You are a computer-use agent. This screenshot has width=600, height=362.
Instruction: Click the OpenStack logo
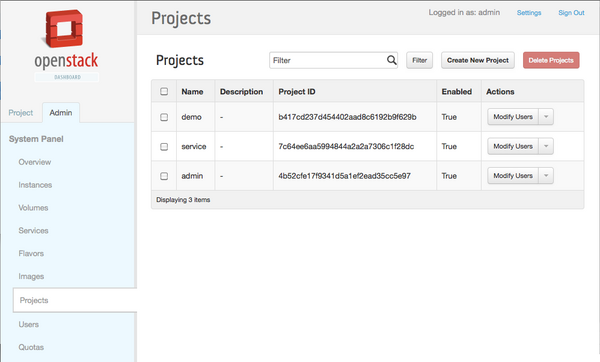click(66, 45)
